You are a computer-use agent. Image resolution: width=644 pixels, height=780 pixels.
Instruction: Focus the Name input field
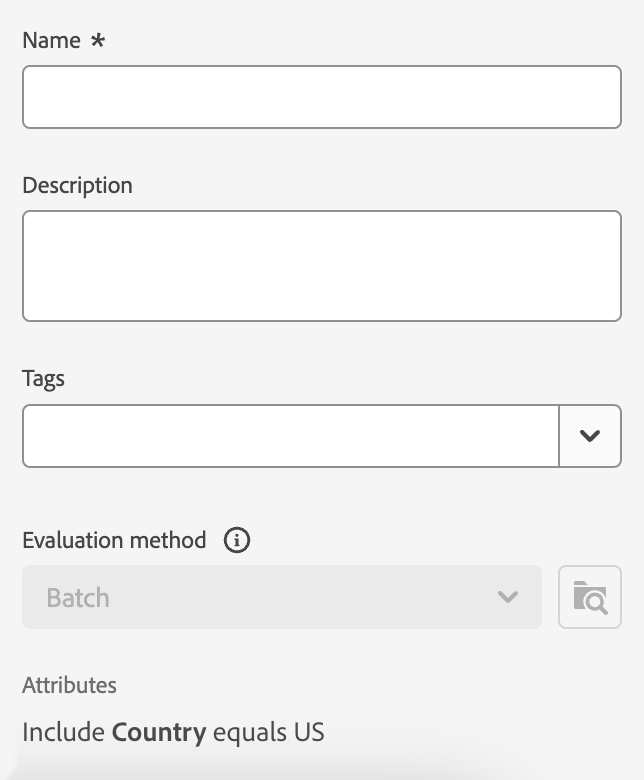[321, 97]
